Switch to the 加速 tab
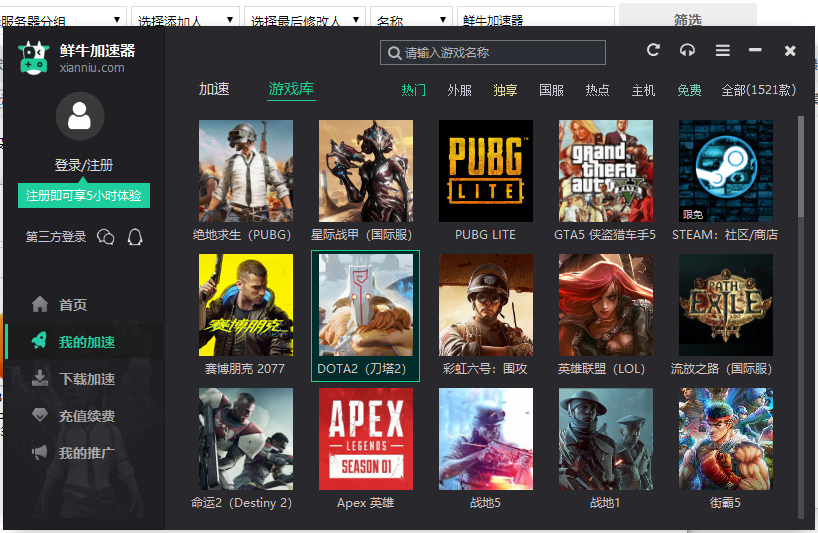This screenshot has width=818, height=533. tap(214, 89)
